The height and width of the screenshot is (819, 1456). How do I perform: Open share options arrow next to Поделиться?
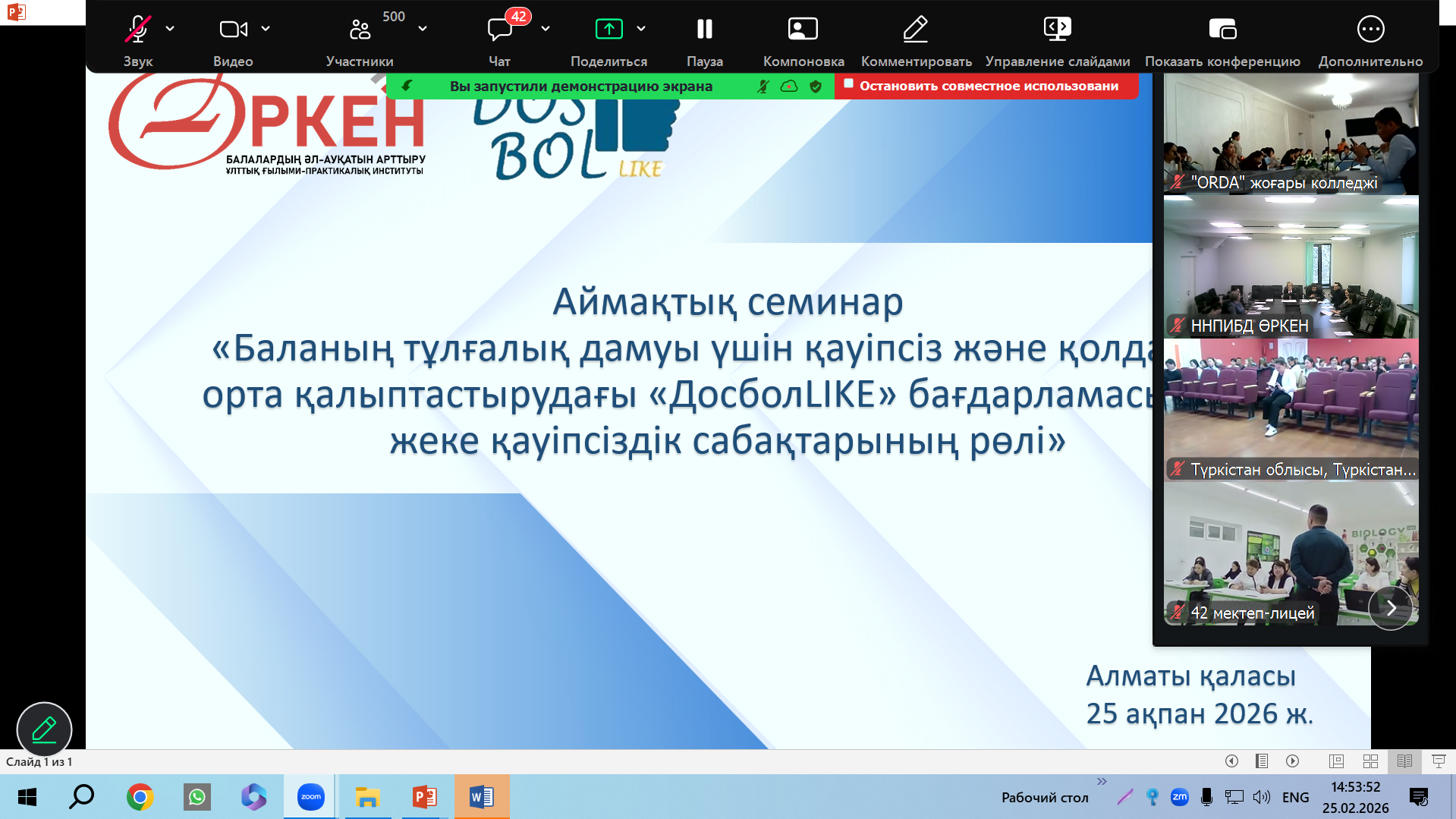pos(641,29)
